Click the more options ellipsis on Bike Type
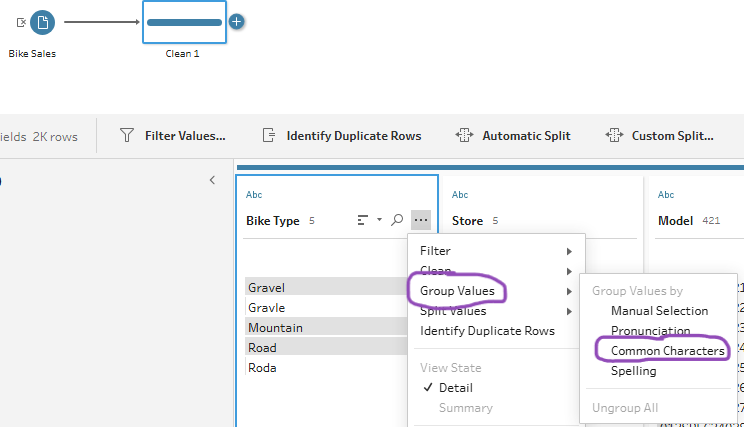744x427 pixels. coord(420,220)
